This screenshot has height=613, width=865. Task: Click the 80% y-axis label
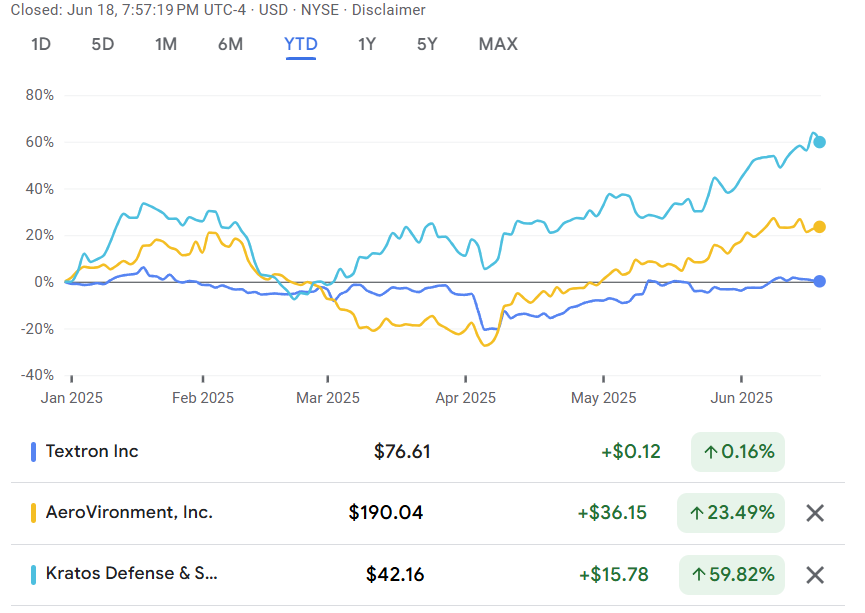point(40,95)
